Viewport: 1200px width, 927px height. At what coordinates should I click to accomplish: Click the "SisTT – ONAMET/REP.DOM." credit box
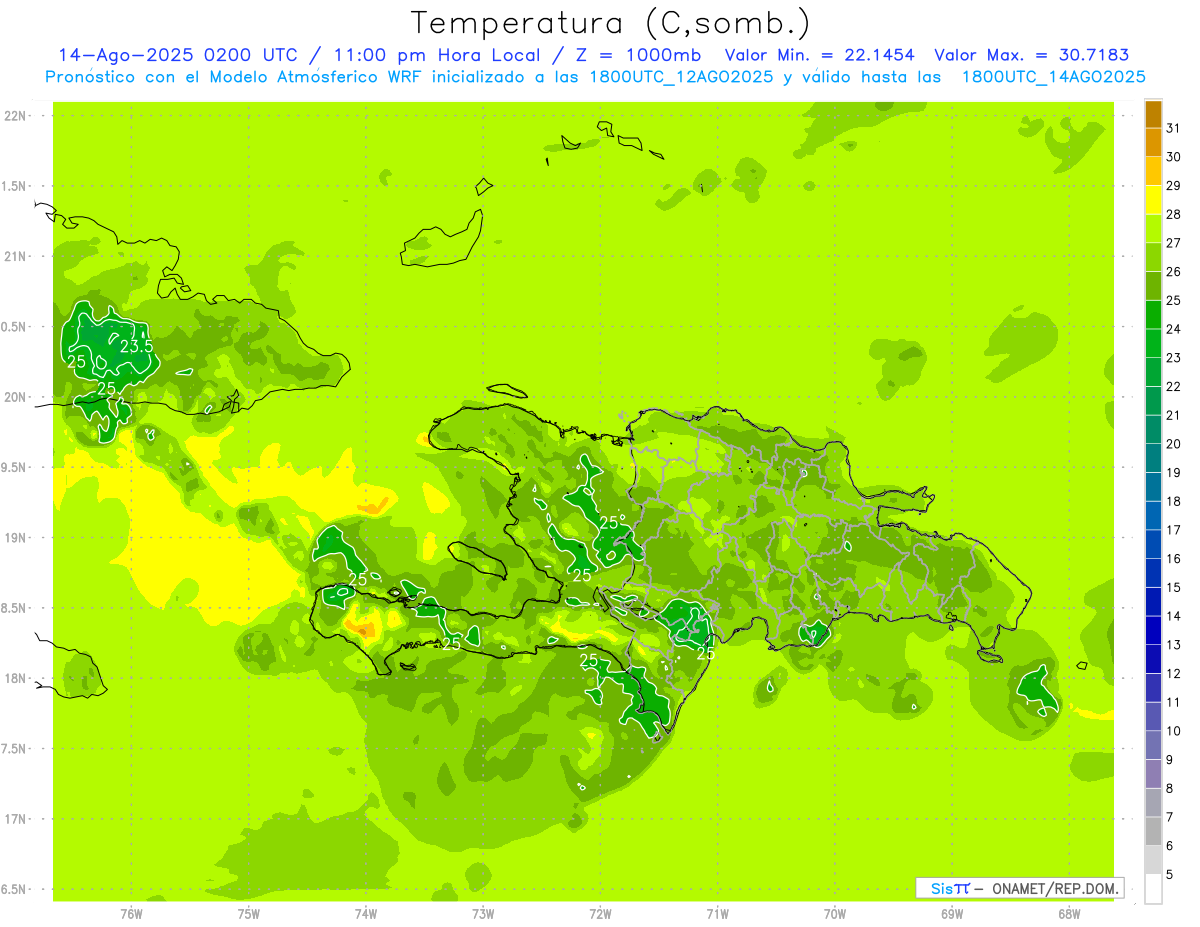coord(1019,888)
